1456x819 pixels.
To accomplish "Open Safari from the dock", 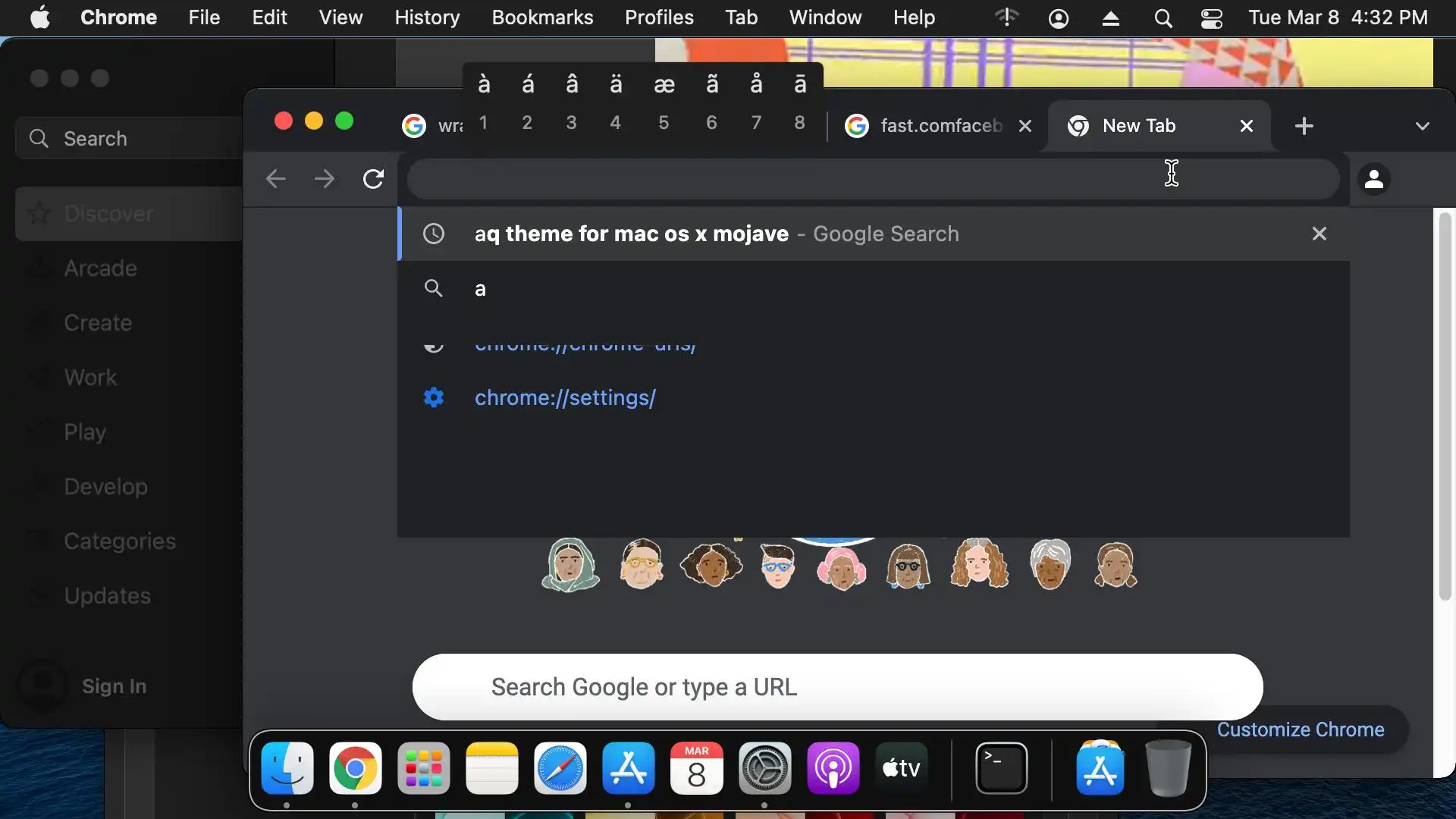I will point(560,768).
